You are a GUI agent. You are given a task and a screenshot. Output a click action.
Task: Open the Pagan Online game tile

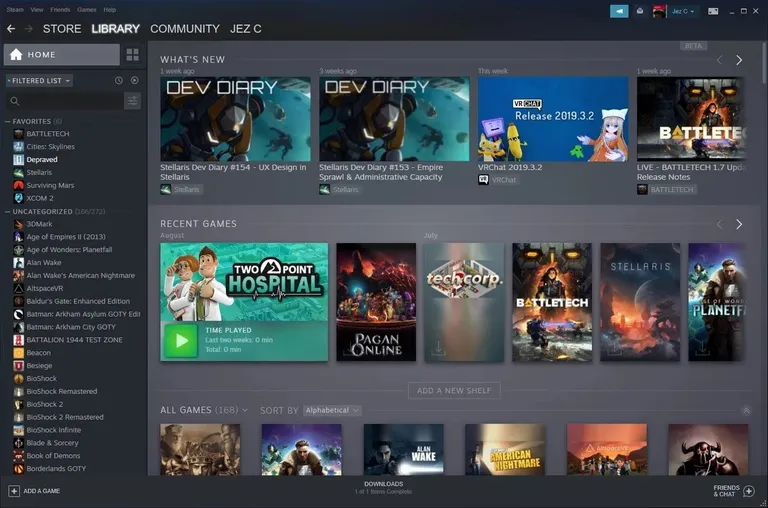pos(376,302)
